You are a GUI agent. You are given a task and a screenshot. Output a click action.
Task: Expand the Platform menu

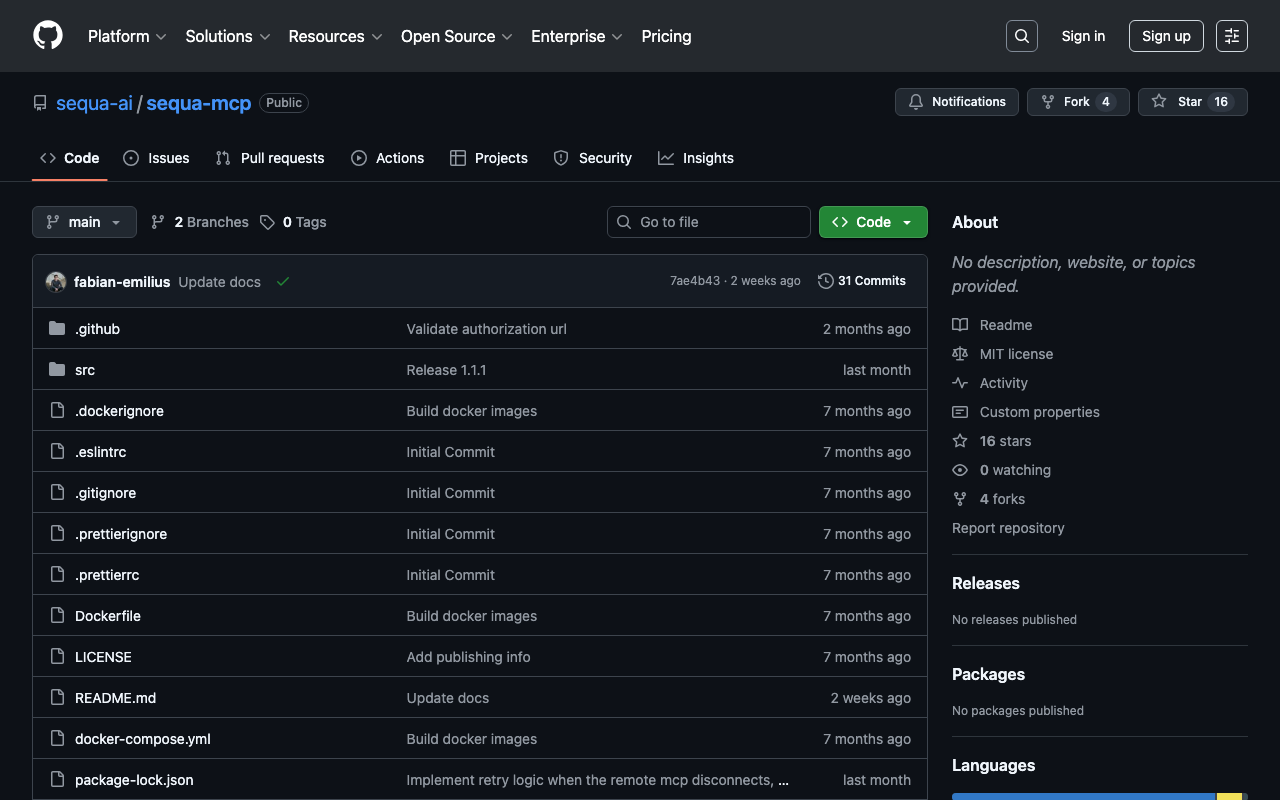point(126,36)
